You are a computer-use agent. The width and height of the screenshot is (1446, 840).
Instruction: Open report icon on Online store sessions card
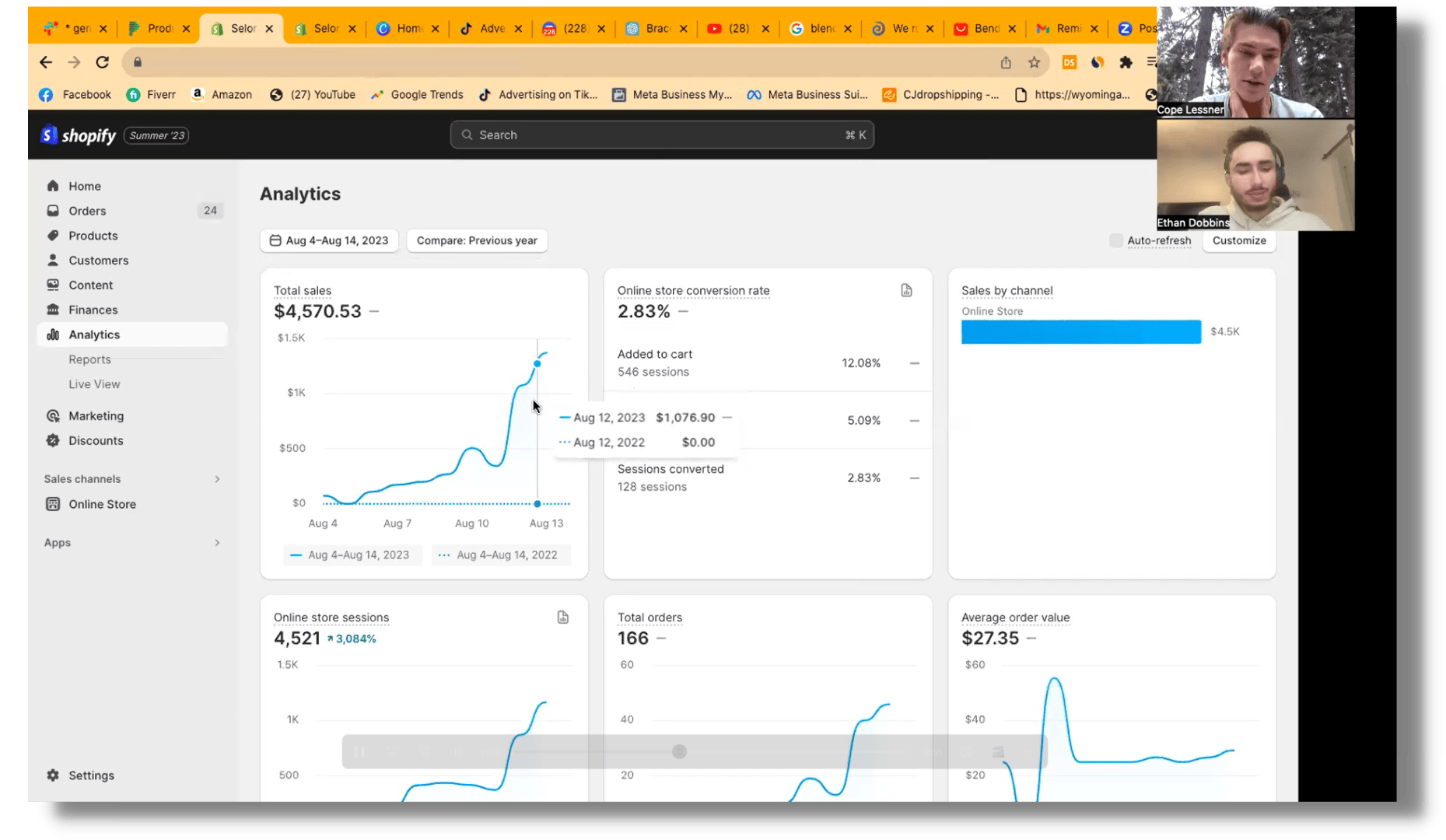click(562, 617)
